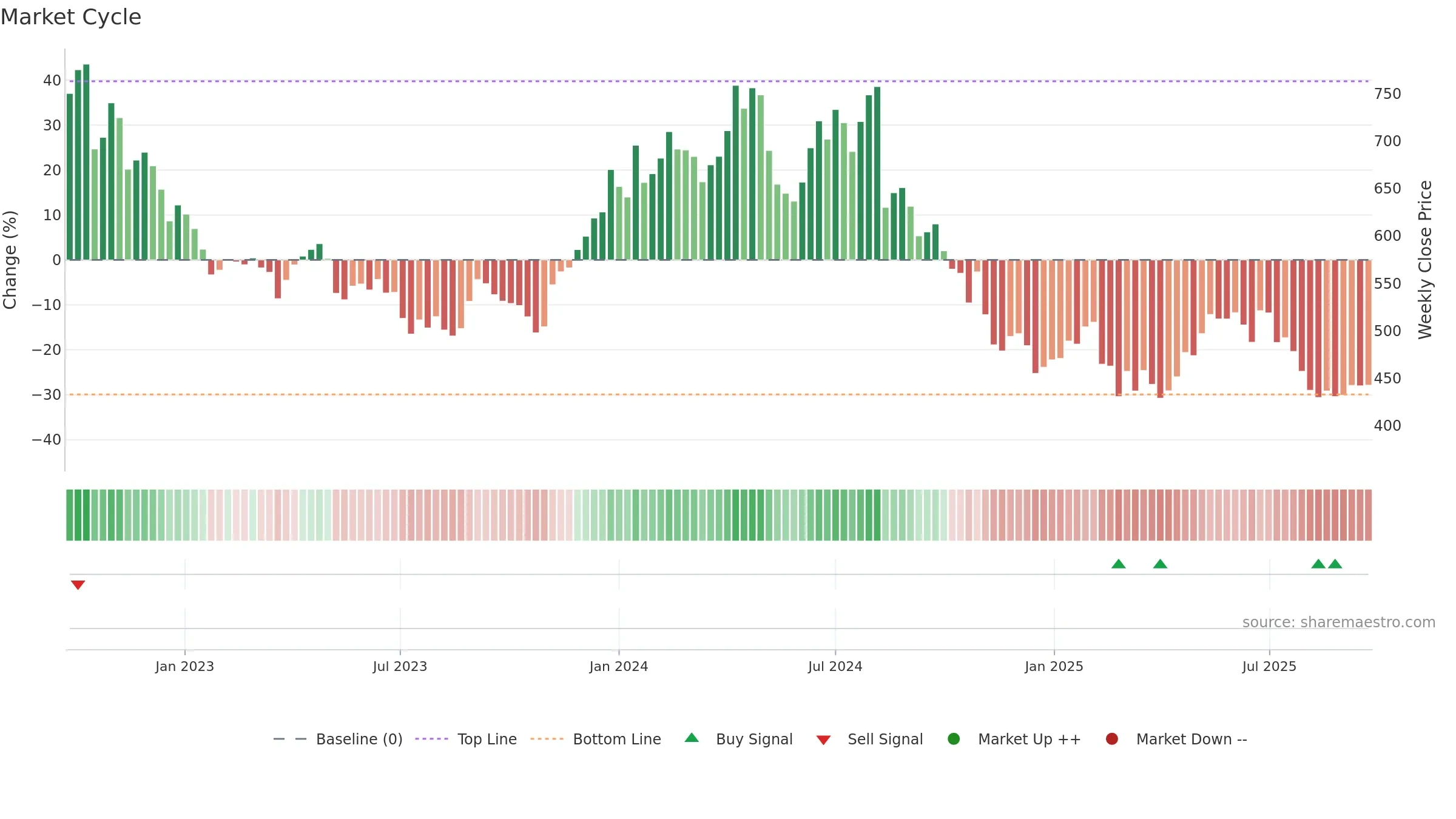The image size is (1456, 819).
Task: Toggle the Top Line legend entry
Action: point(466,739)
